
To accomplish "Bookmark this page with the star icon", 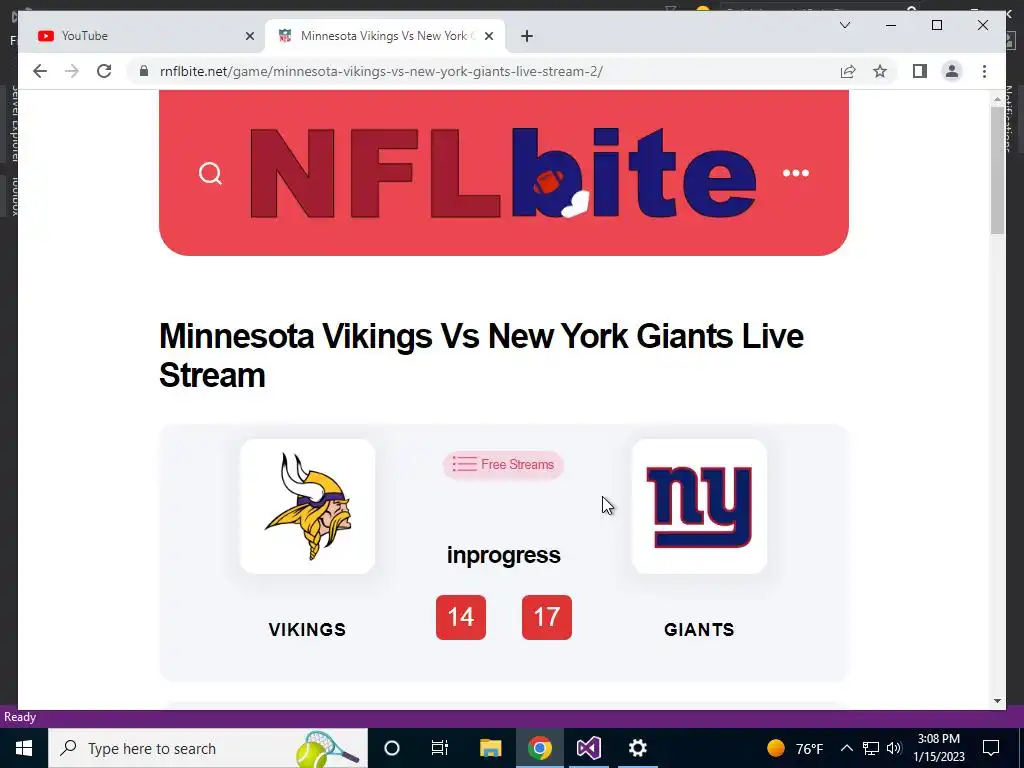I will (x=880, y=71).
